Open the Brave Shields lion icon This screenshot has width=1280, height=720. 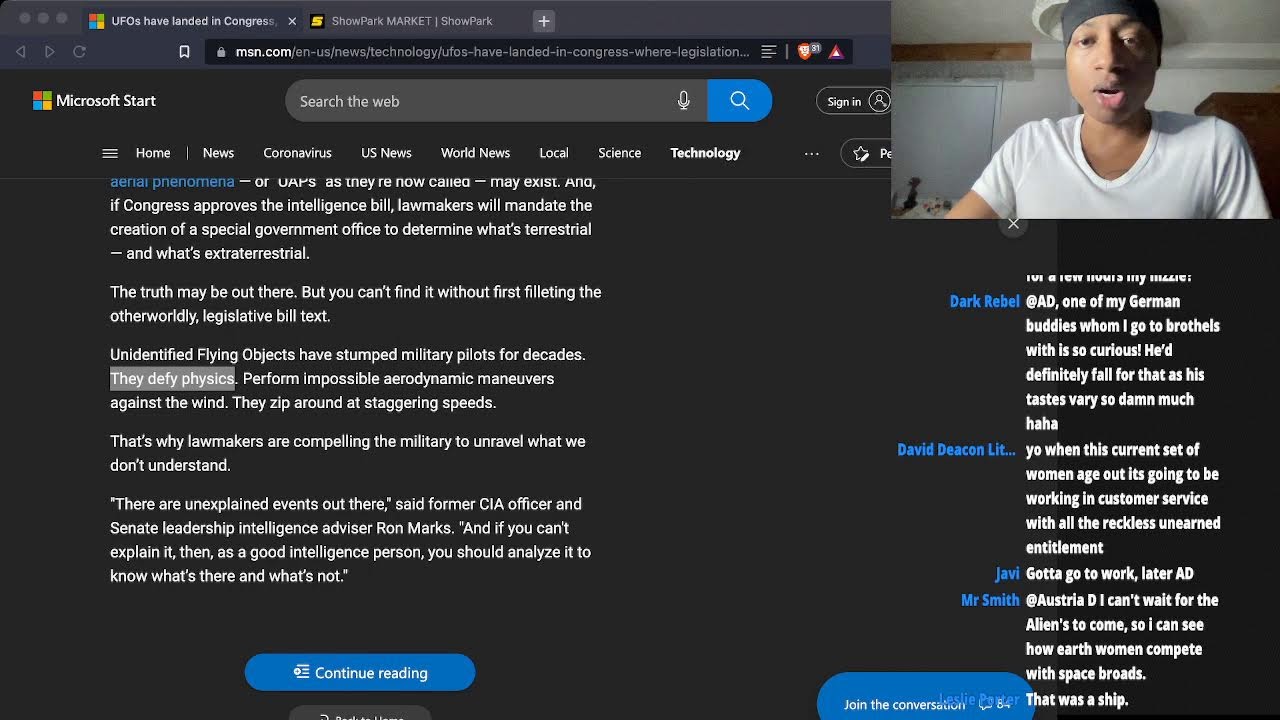pyautogui.click(x=806, y=52)
